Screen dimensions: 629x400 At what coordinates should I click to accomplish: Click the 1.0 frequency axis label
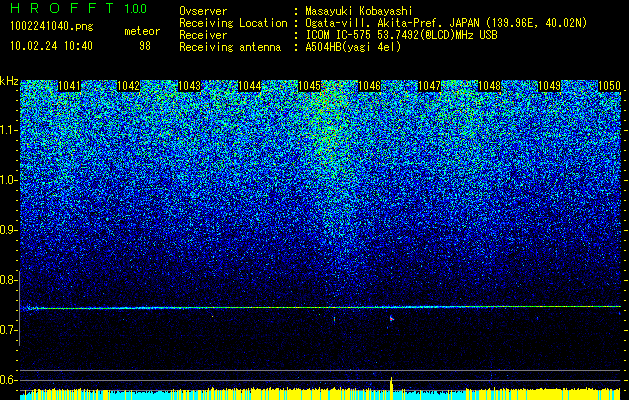(8, 180)
